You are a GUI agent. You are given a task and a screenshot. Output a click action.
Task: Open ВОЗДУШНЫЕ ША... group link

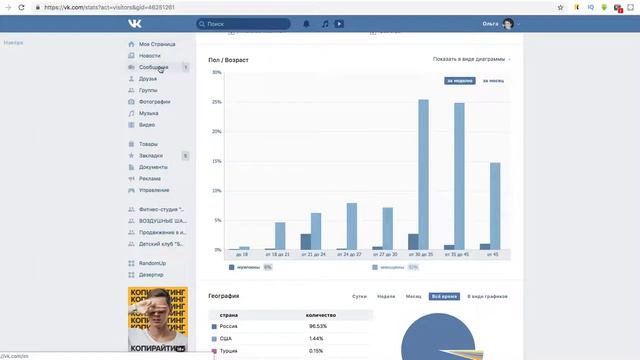(x=163, y=221)
